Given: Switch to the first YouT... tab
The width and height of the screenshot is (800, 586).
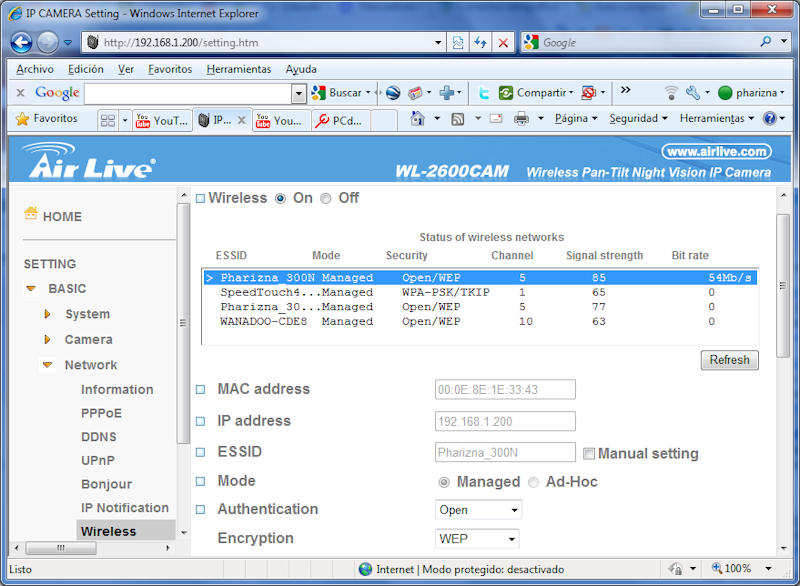Looking at the screenshot, I should tap(162, 120).
